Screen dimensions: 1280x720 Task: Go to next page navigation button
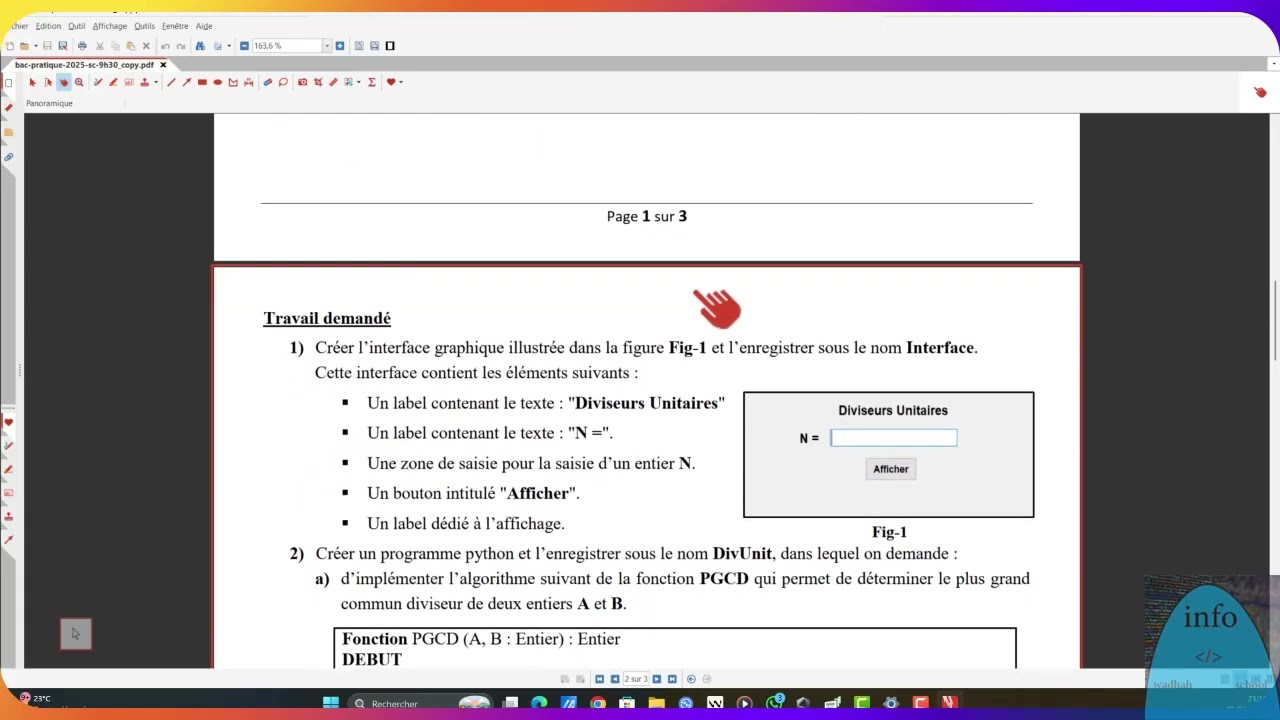[657, 679]
